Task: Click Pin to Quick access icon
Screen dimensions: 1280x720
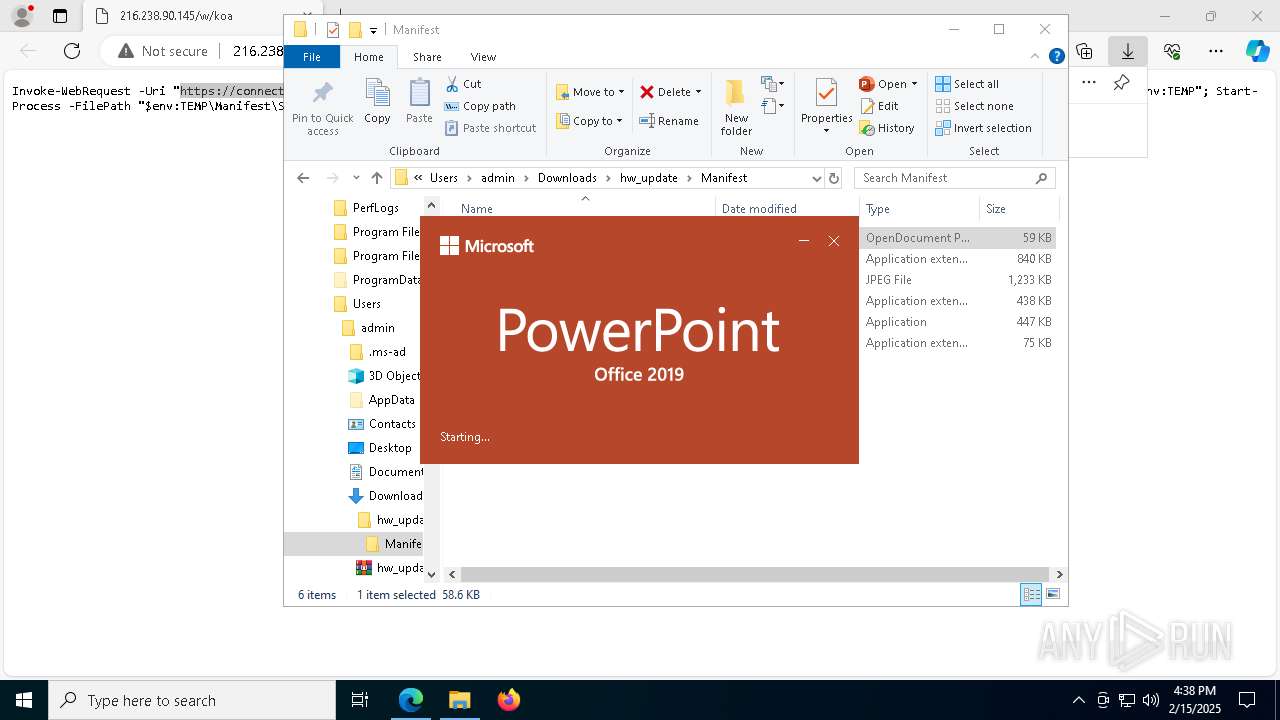Action: [322, 93]
